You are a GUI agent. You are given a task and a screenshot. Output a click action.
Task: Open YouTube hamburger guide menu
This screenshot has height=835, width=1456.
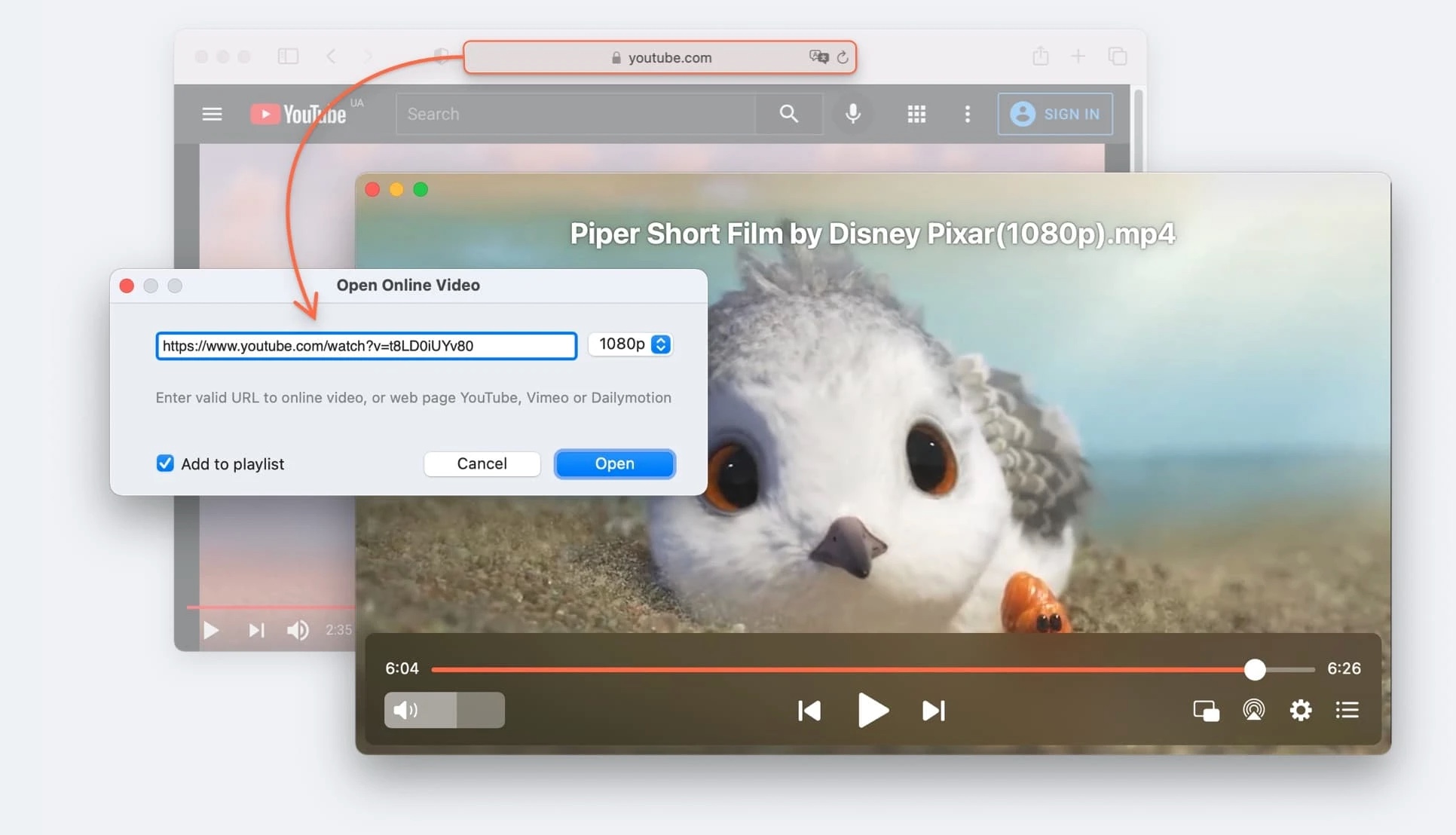tap(212, 114)
